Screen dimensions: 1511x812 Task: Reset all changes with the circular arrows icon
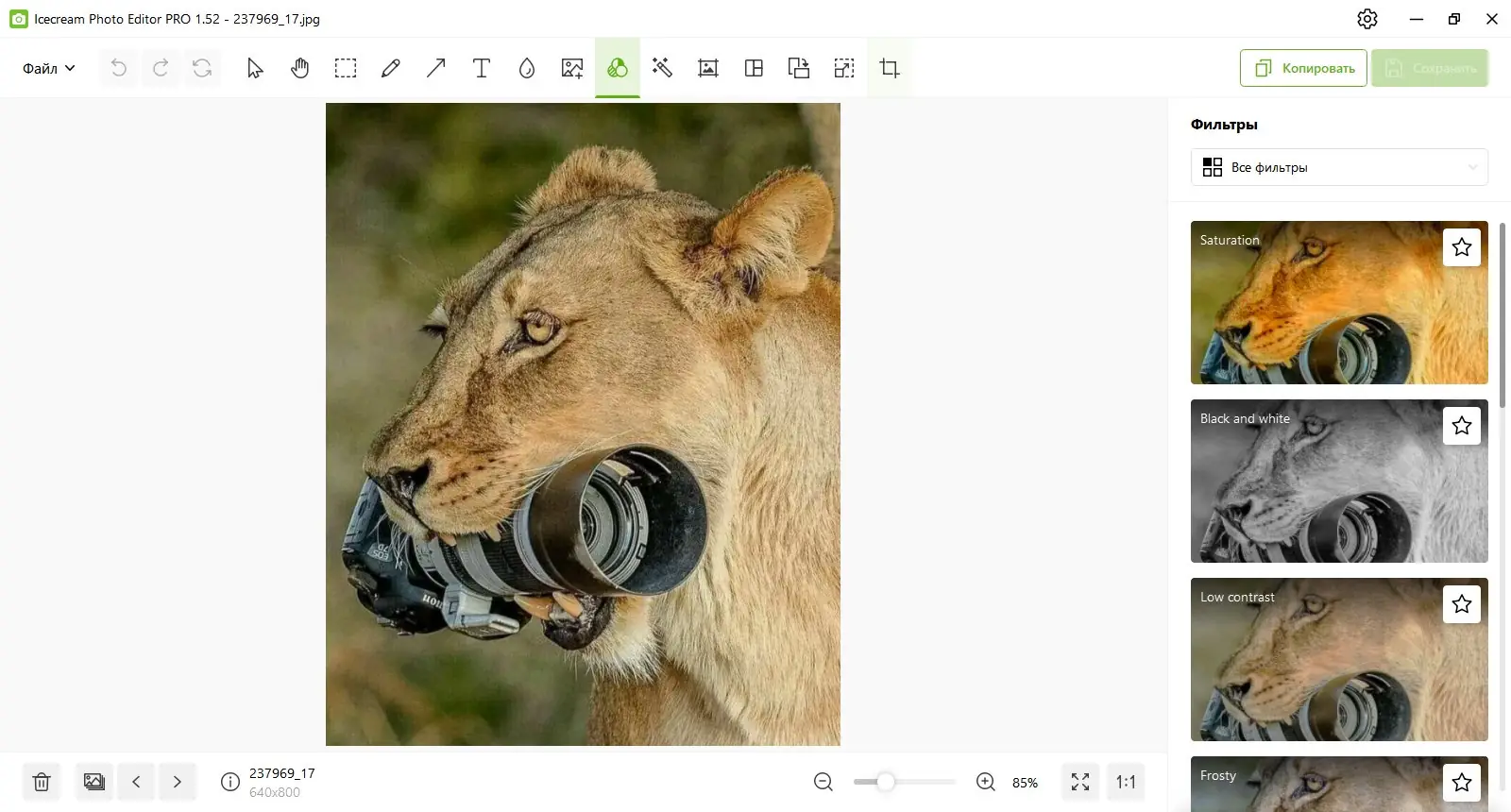click(202, 68)
